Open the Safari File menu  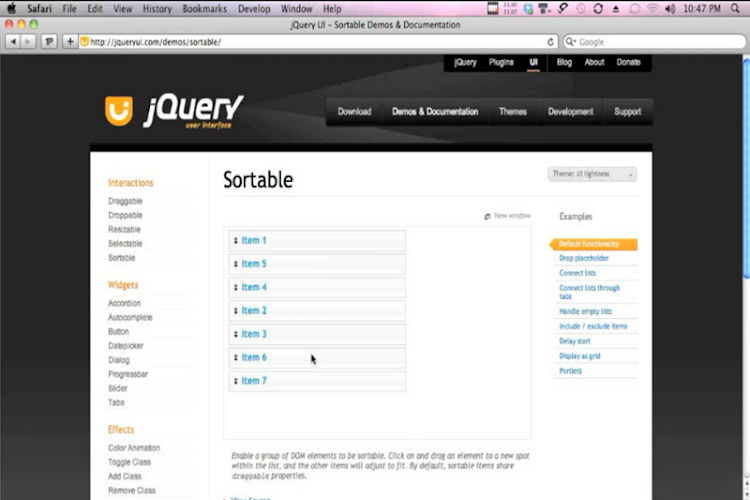click(69, 9)
